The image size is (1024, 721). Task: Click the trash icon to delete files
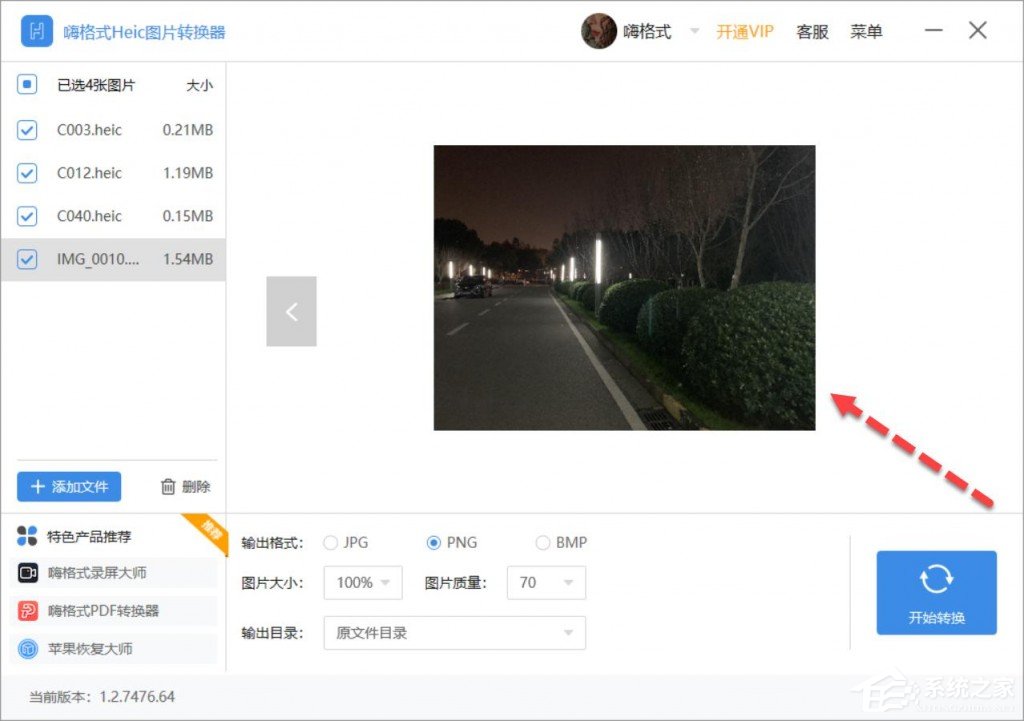pos(168,486)
